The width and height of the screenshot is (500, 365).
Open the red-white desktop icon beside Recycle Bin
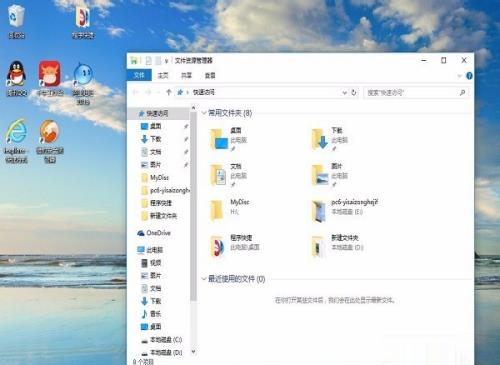point(83,22)
